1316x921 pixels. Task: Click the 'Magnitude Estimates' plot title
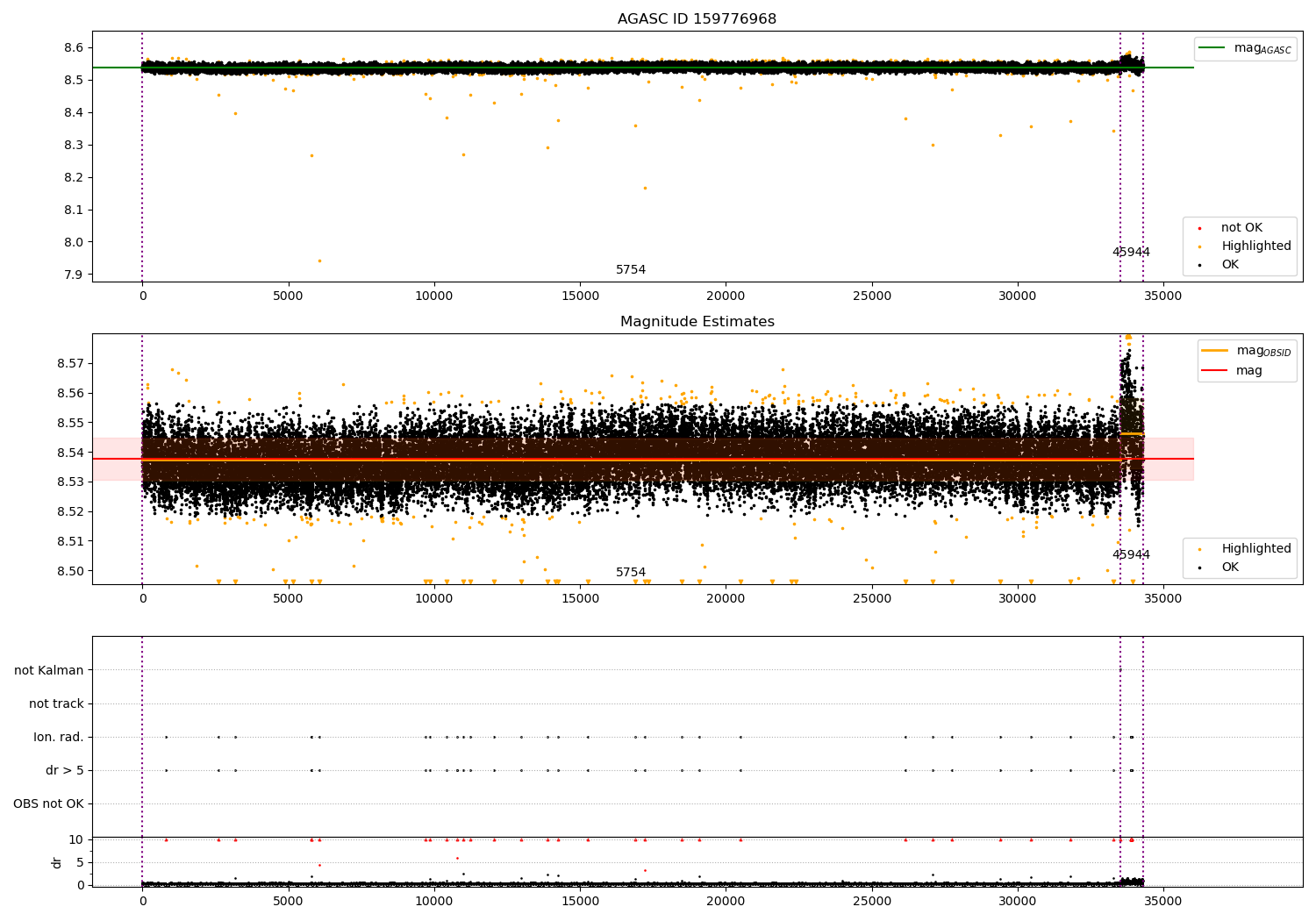(x=697, y=322)
